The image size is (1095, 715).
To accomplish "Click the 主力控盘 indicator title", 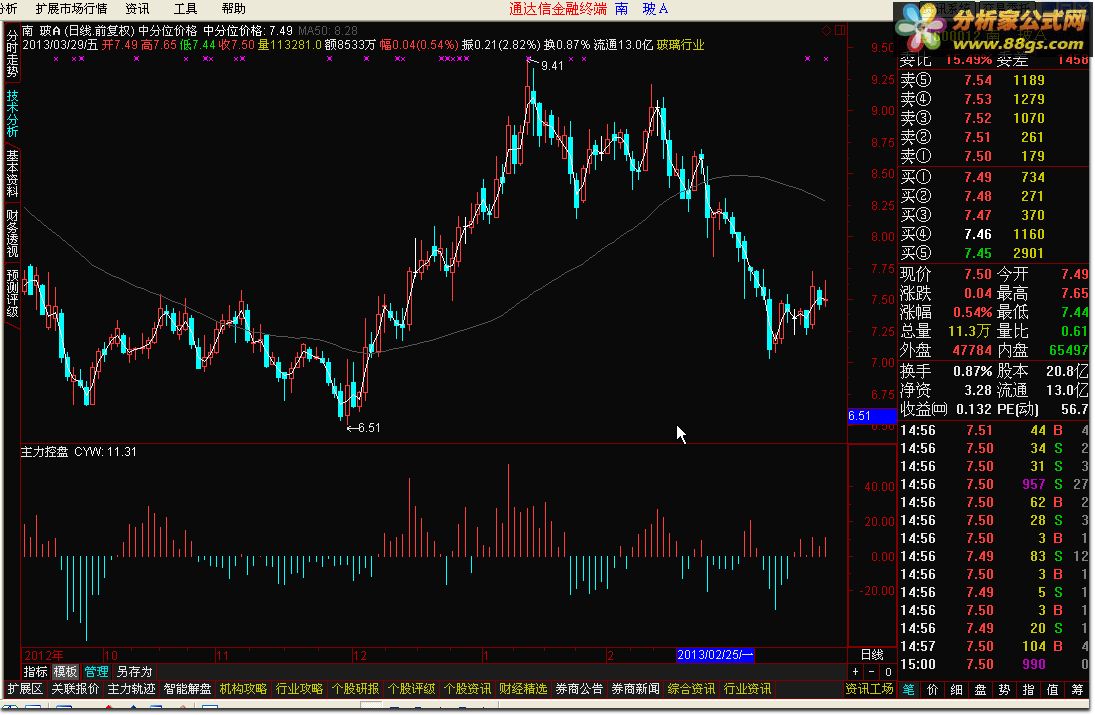I will [45, 452].
